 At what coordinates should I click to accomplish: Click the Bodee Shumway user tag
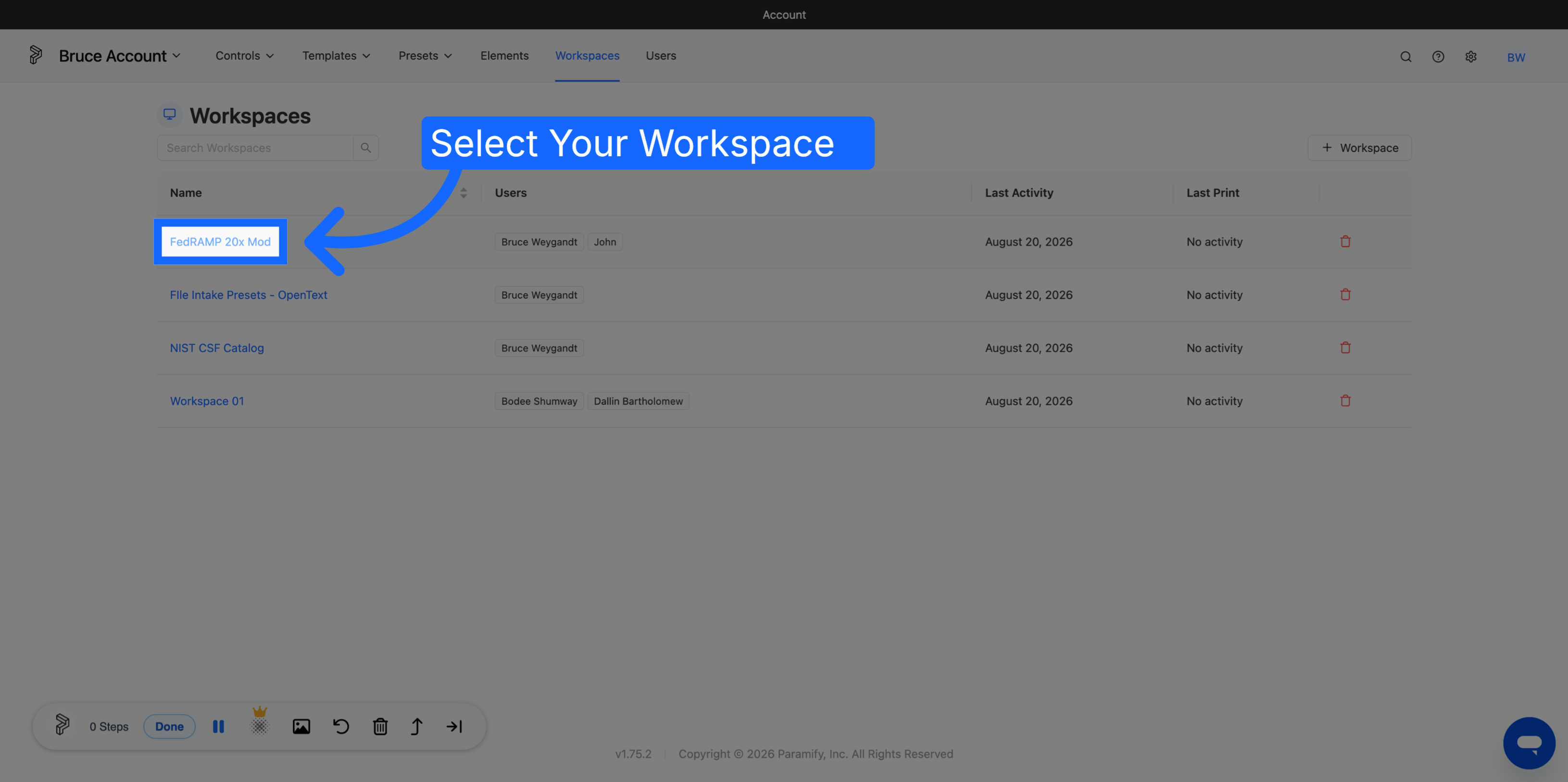coord(539,400)
